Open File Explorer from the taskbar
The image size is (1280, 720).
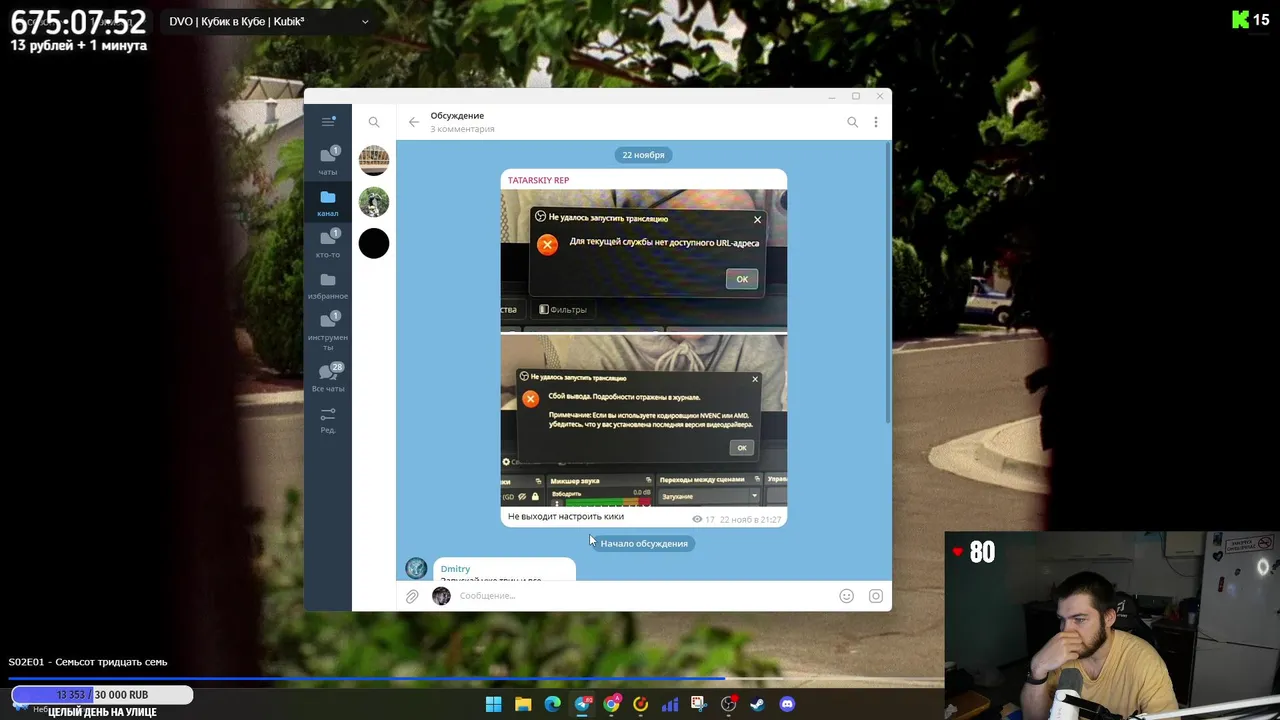click(x=523, y=704)
